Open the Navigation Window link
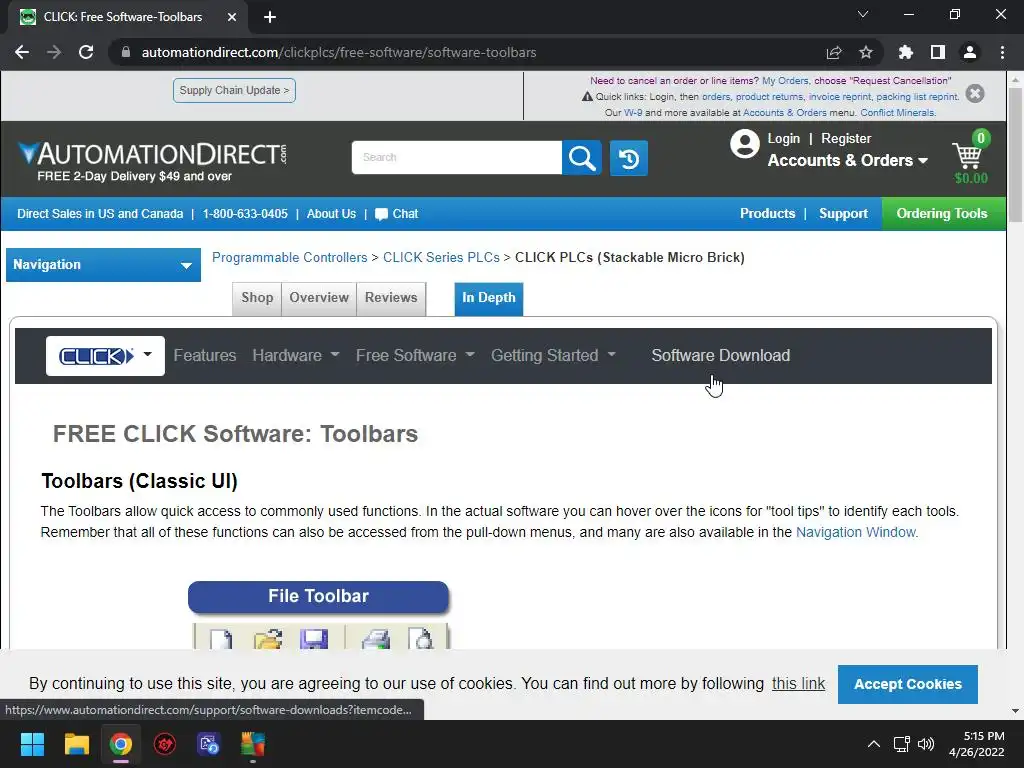 (856, 532)
